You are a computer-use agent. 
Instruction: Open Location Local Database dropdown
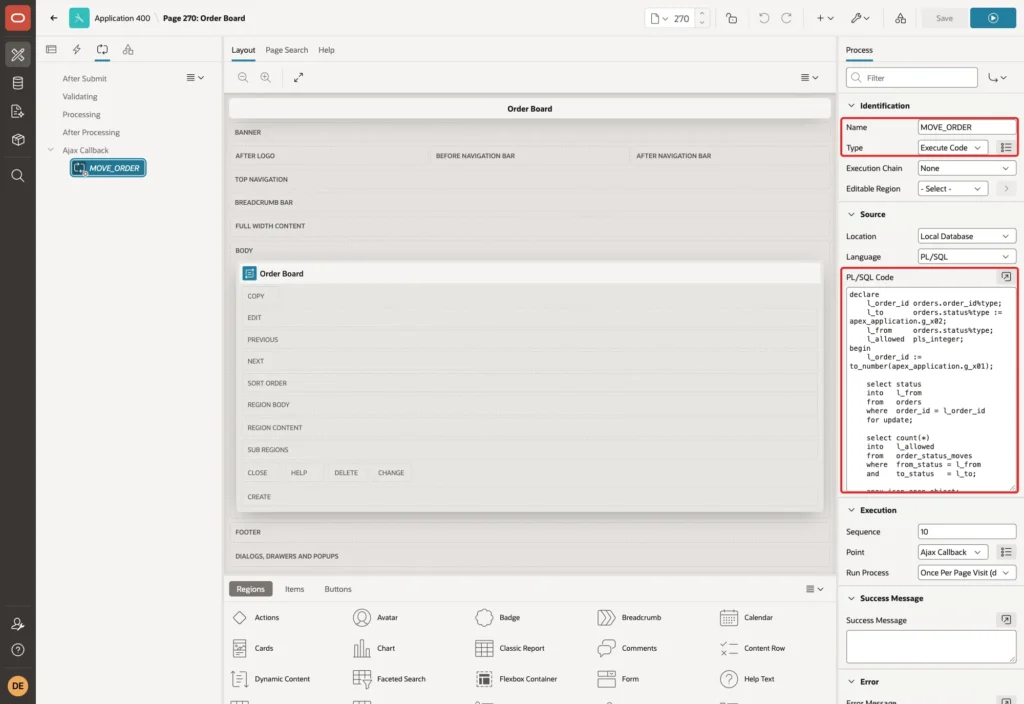[x=966, y=236]
